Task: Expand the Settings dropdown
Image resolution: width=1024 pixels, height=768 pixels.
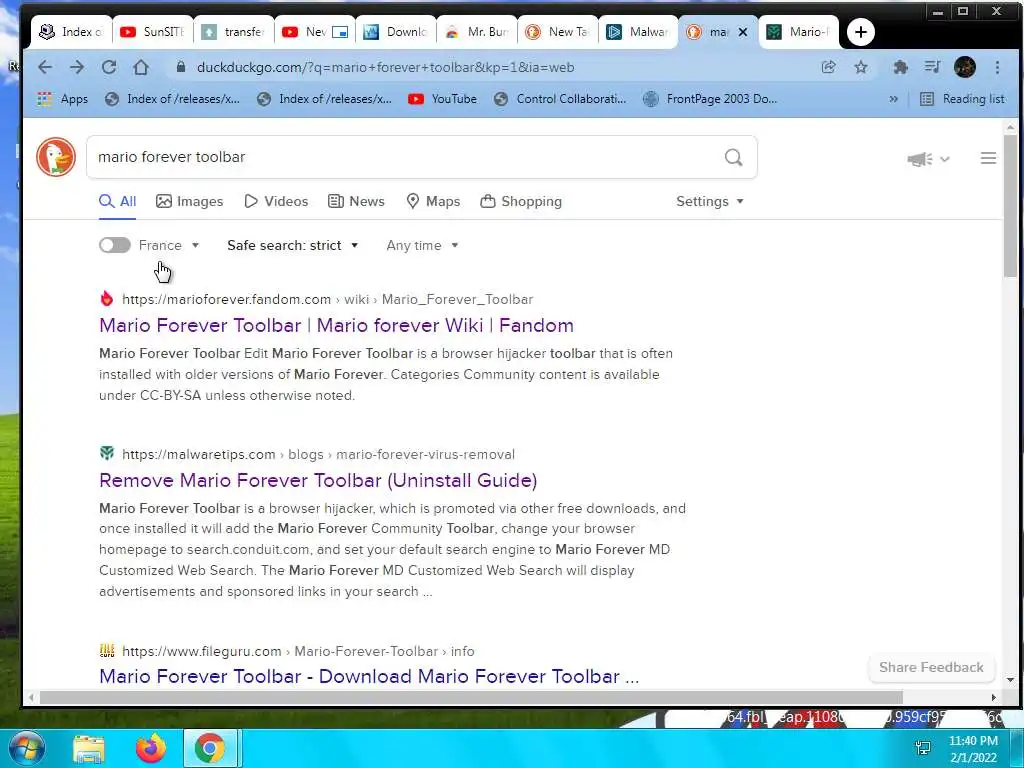Action: coord(710,201)
